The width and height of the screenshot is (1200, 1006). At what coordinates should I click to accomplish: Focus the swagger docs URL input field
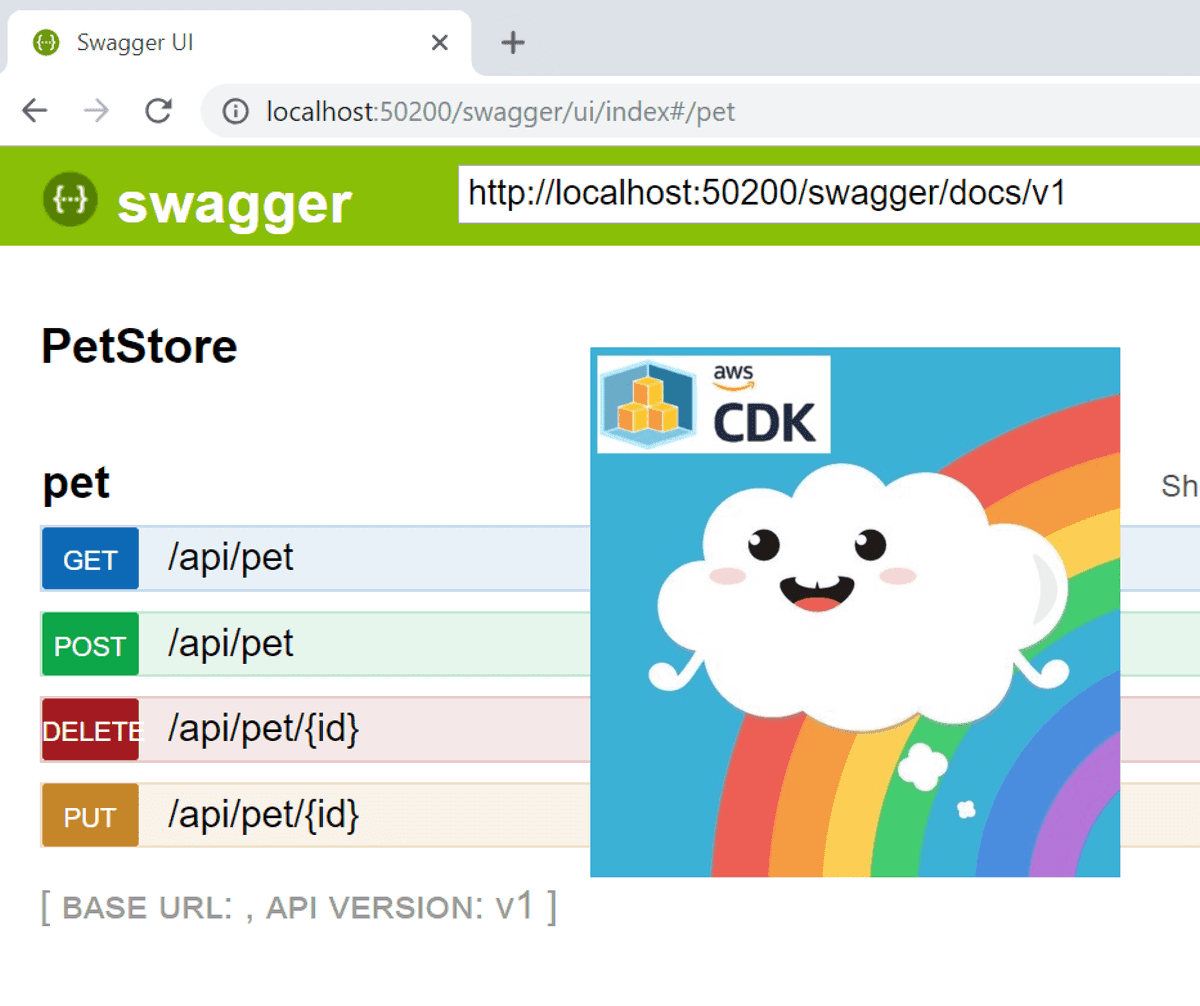pos(829,194)
